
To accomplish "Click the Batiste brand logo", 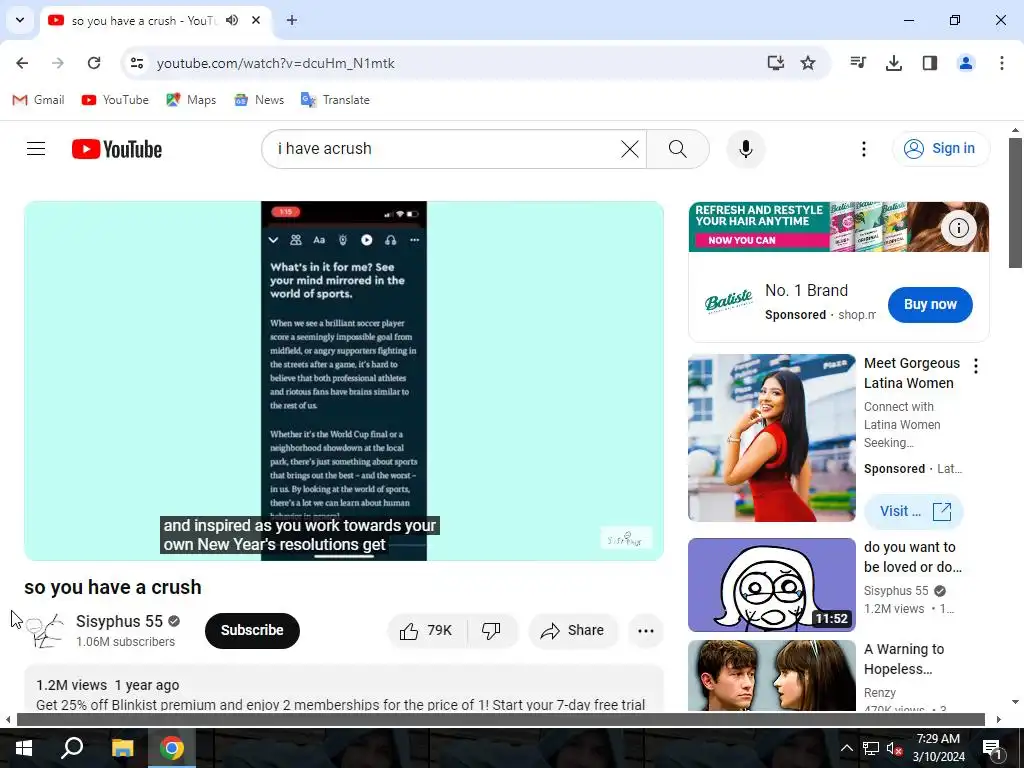I will pyautogui.click(x=729, y=302).
